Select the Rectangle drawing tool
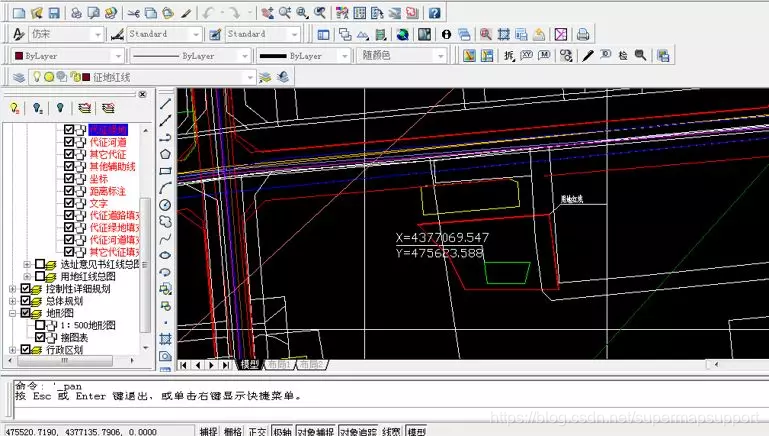This screenshot has width=769, height=436. 165,171
